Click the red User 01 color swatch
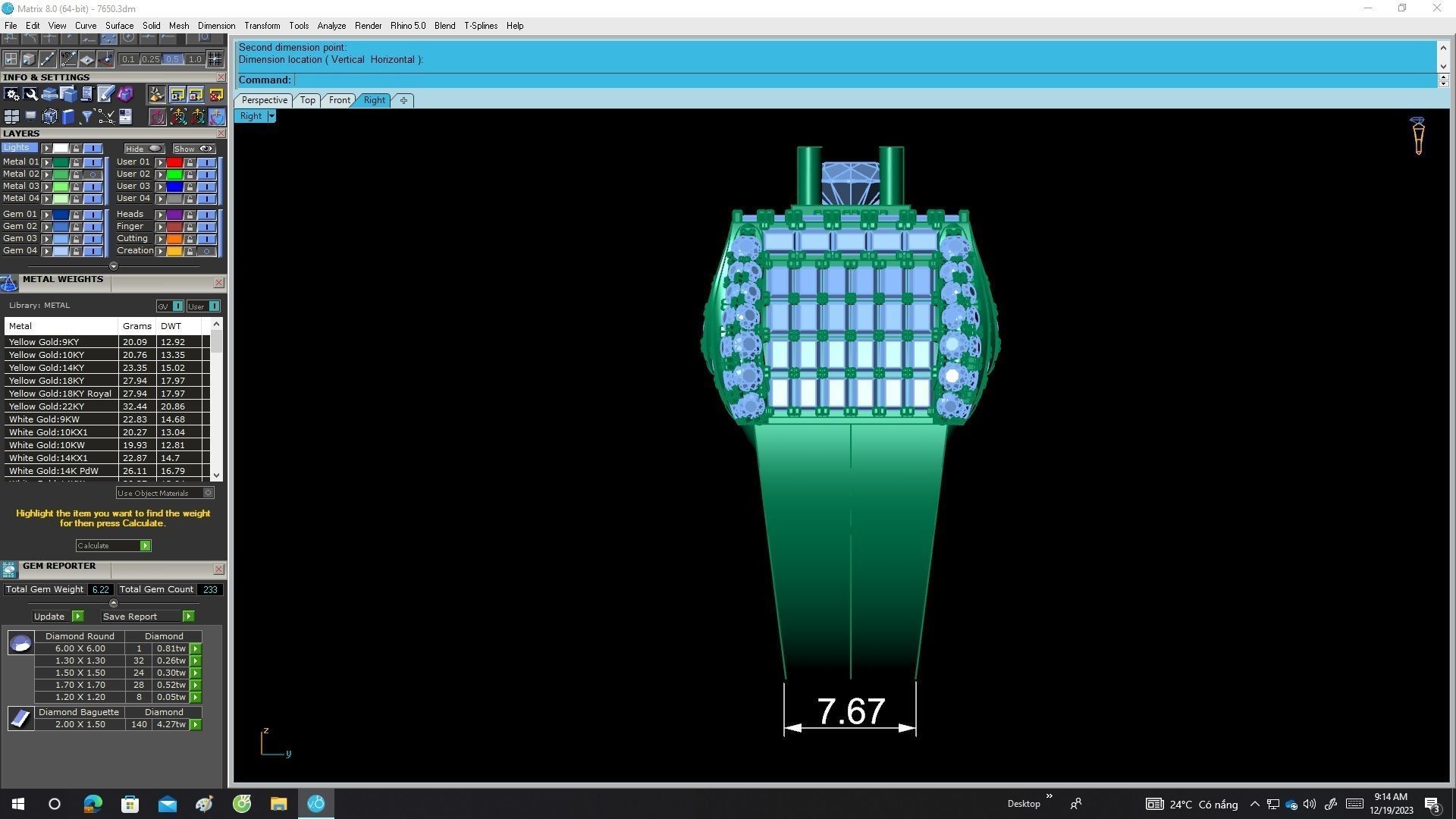The height and width of the screenshot is (819, 1456). tap(174, 162)
